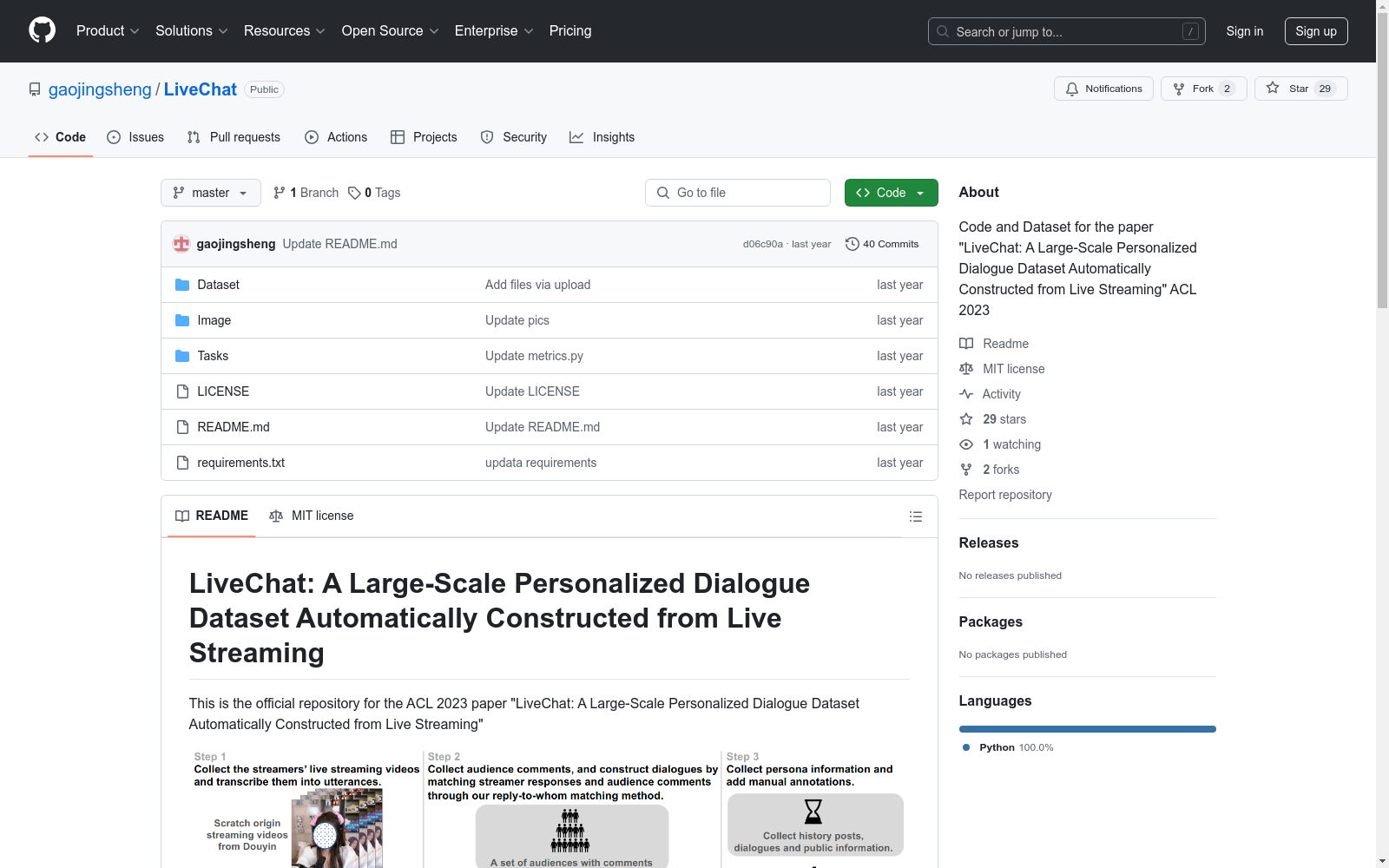
Task: Click the Dataset folder icon
Action: click(x=182, y=285)
